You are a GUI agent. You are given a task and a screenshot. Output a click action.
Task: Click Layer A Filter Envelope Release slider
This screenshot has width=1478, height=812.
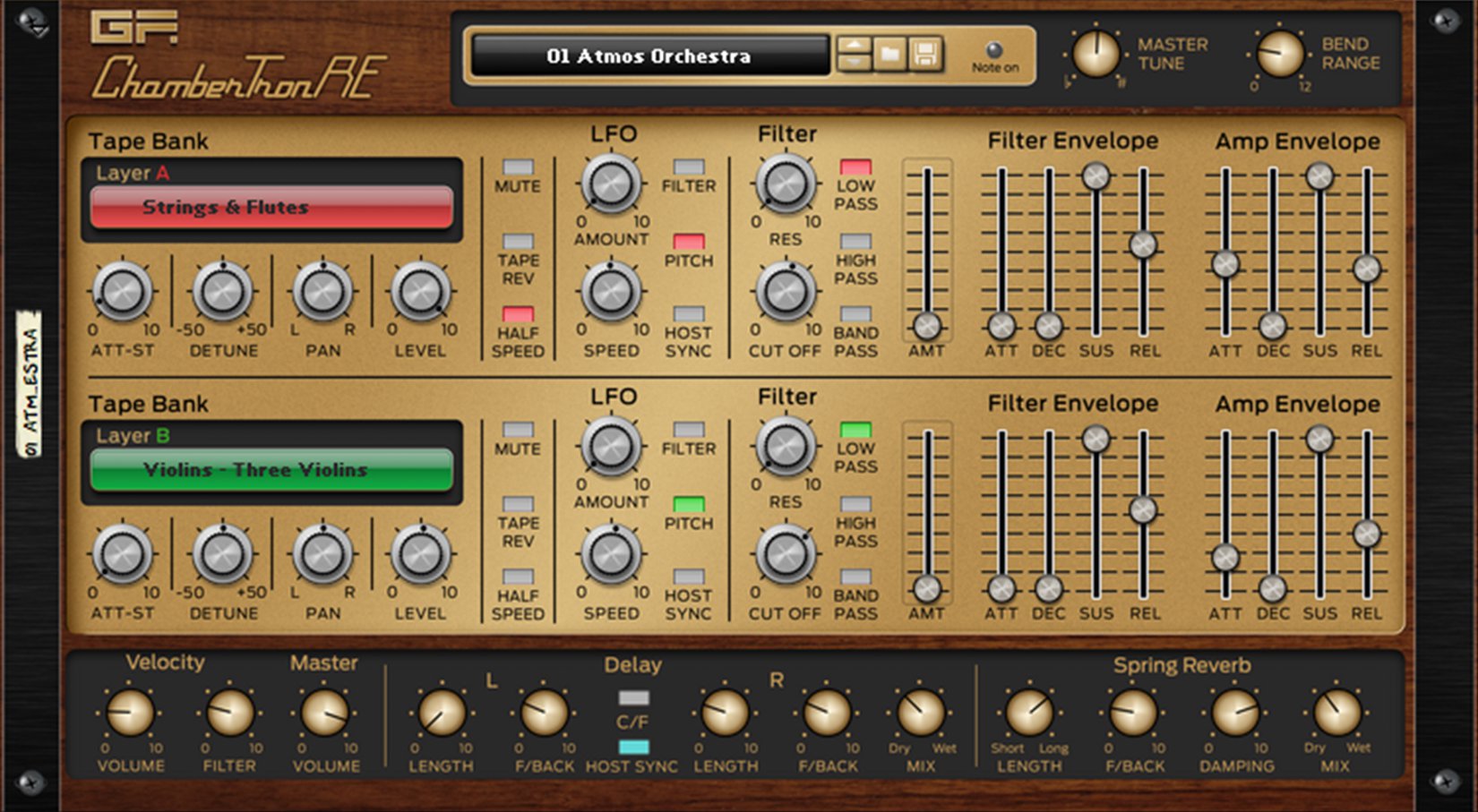pos(1143,245)
